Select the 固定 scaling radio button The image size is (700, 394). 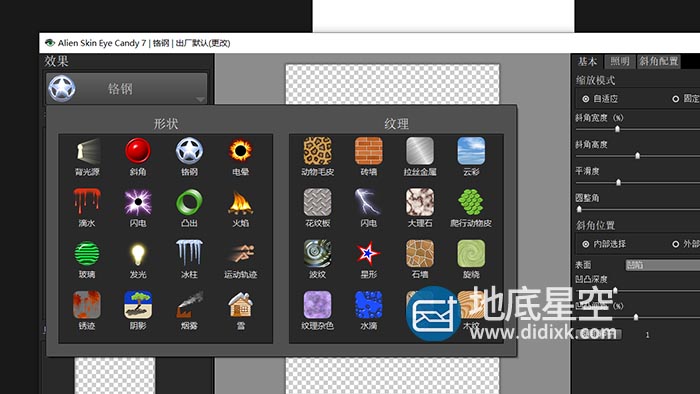[x=675, y=99]
